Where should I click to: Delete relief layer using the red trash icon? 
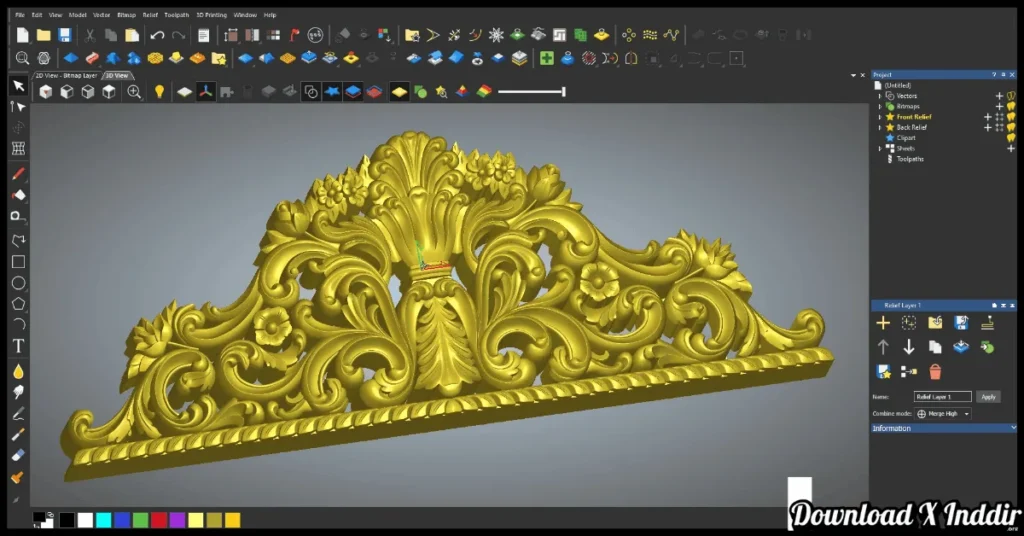tap(935, 372)
